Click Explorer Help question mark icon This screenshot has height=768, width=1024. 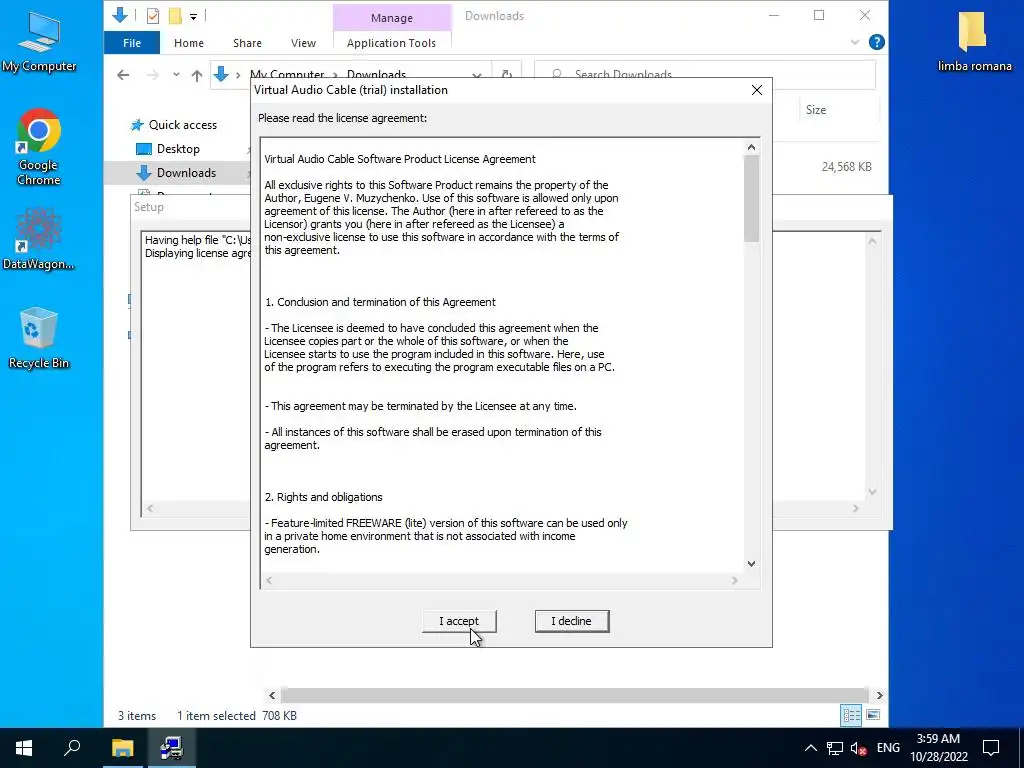point(876,42)
